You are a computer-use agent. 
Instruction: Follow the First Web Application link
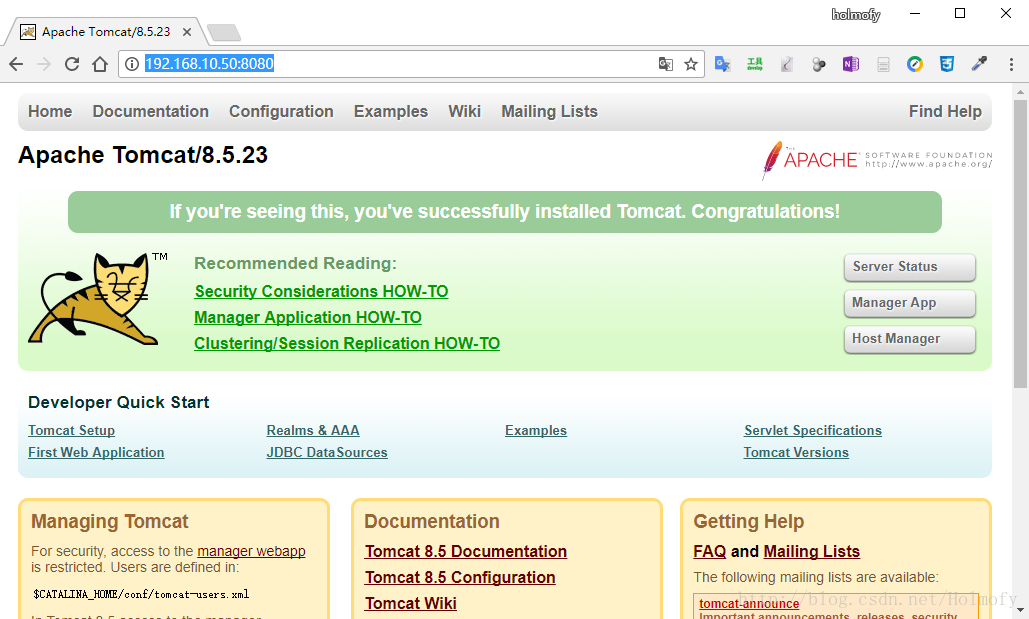click(x=96, y=452)
